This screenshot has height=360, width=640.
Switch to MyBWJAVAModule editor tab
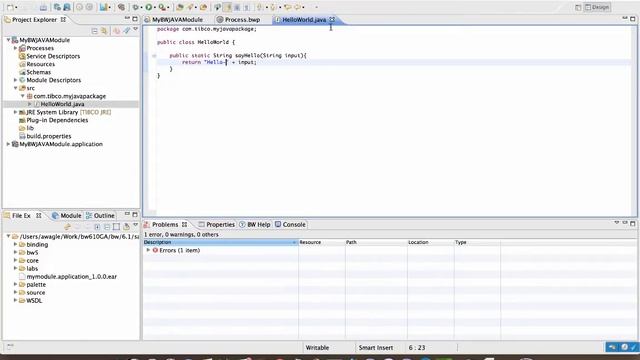click(174, 20)
